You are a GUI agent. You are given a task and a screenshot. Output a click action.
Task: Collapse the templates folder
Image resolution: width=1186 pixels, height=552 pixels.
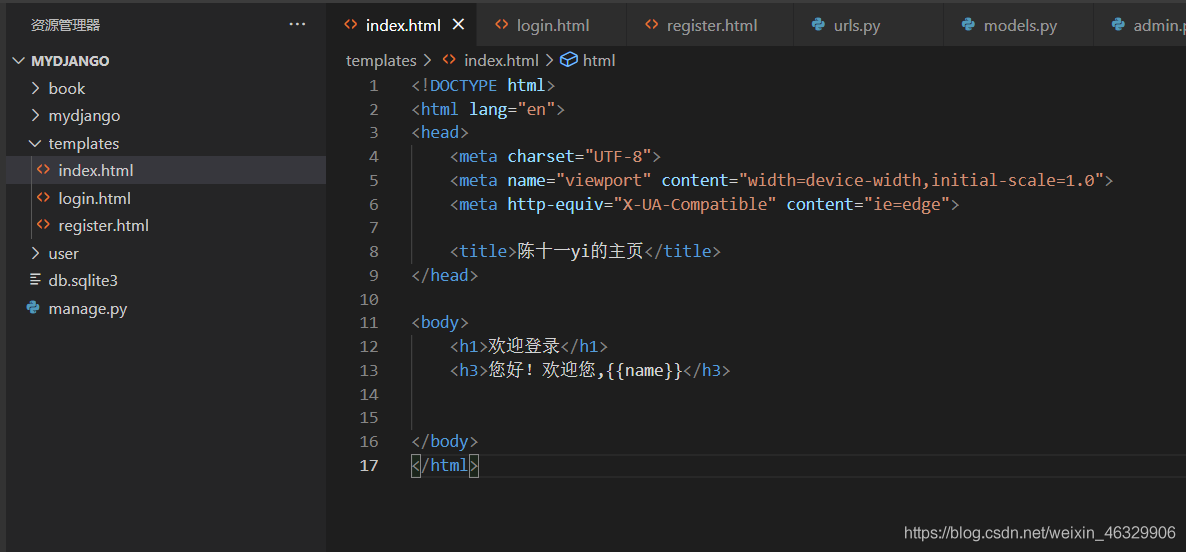36,143
